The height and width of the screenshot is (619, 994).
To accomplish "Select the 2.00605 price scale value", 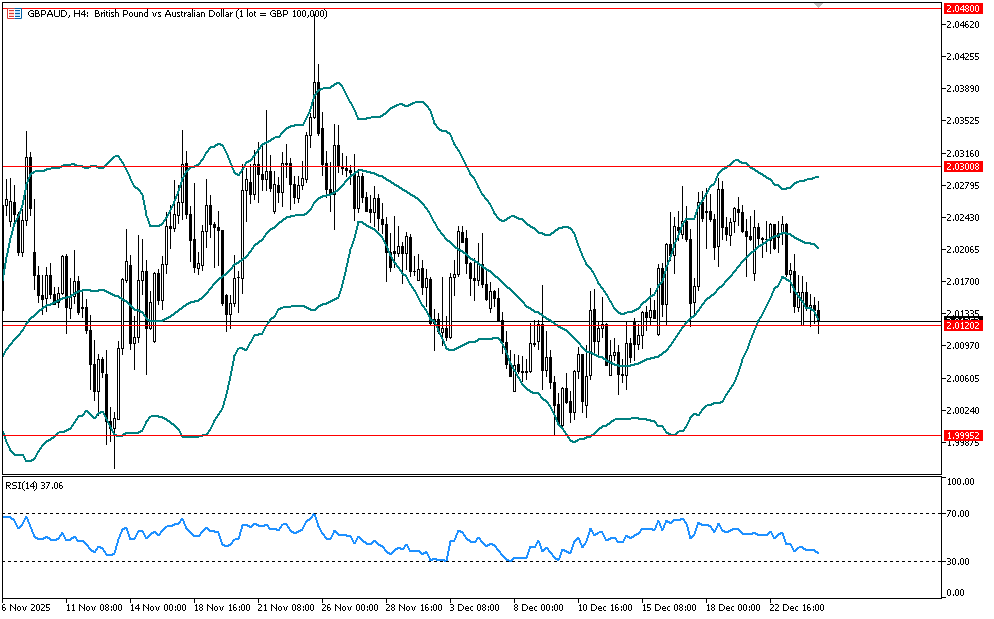I will pyautogui.click(x=962, y=378).
